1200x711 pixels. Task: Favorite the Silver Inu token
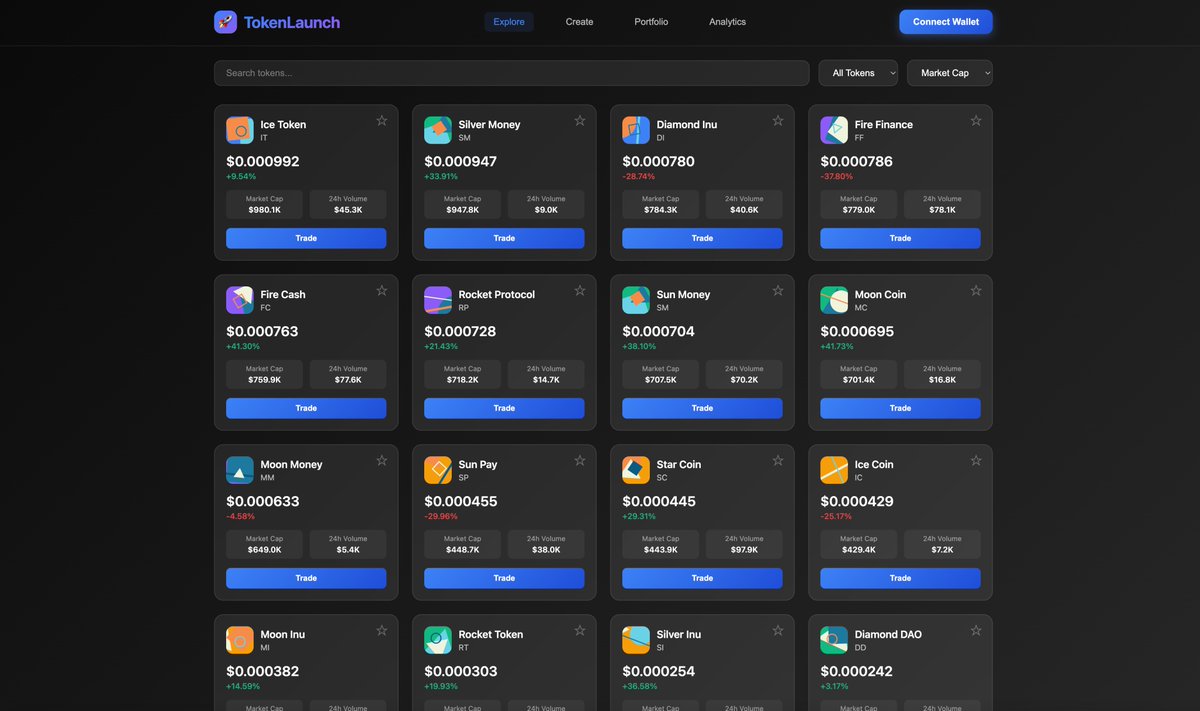[x=778, y=631]
